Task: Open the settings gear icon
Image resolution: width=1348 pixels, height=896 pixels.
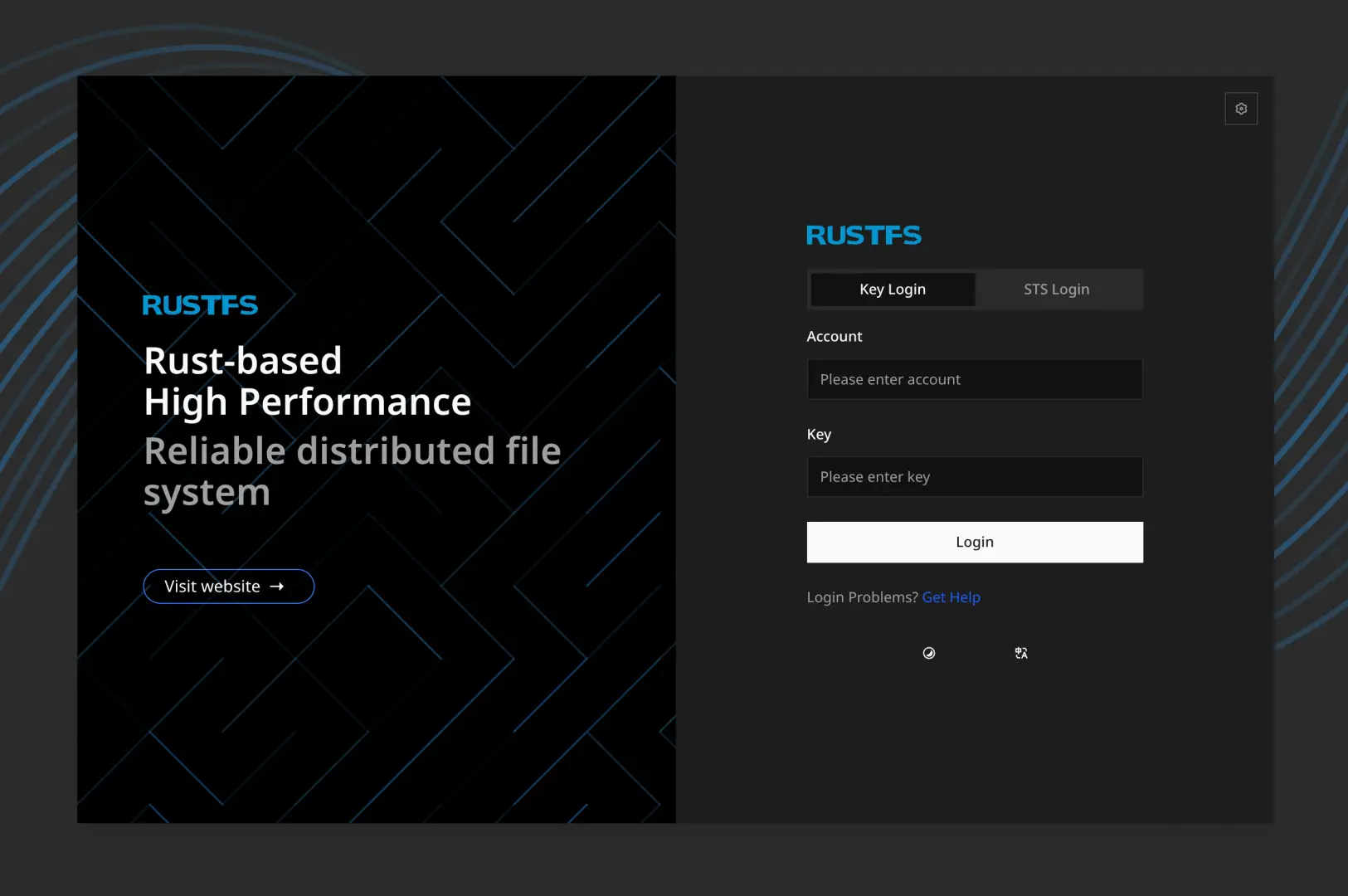Action: 1241,109
